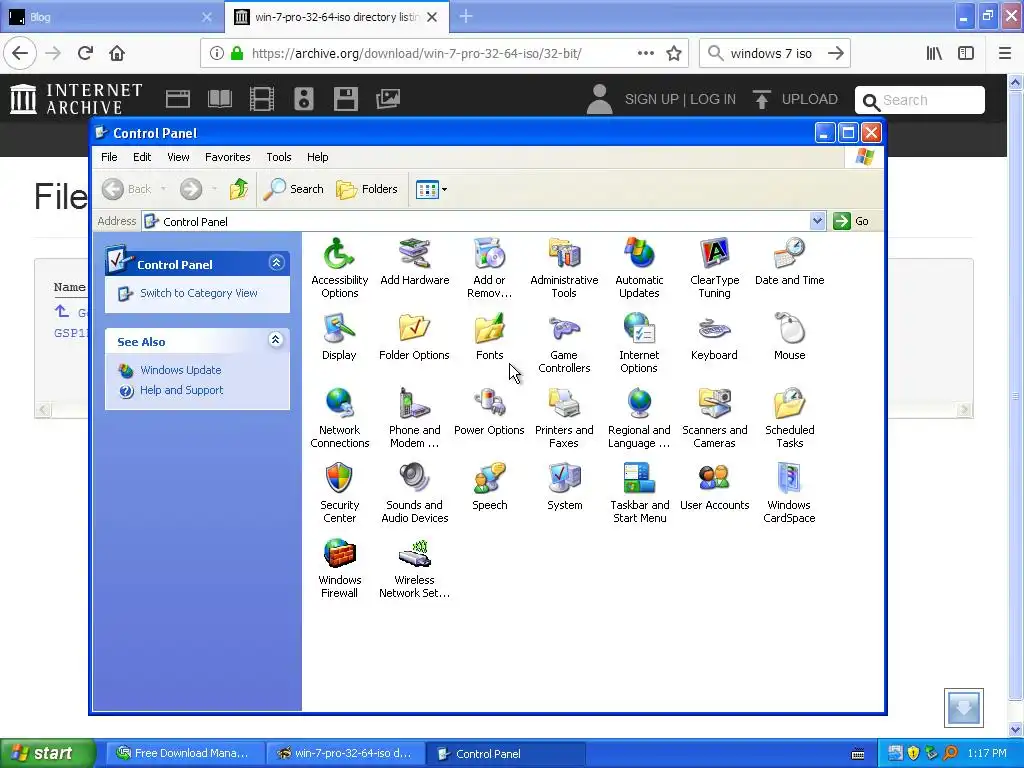Open Keyboard settings icon
1024x768 pixels.
tap(714, 337)
